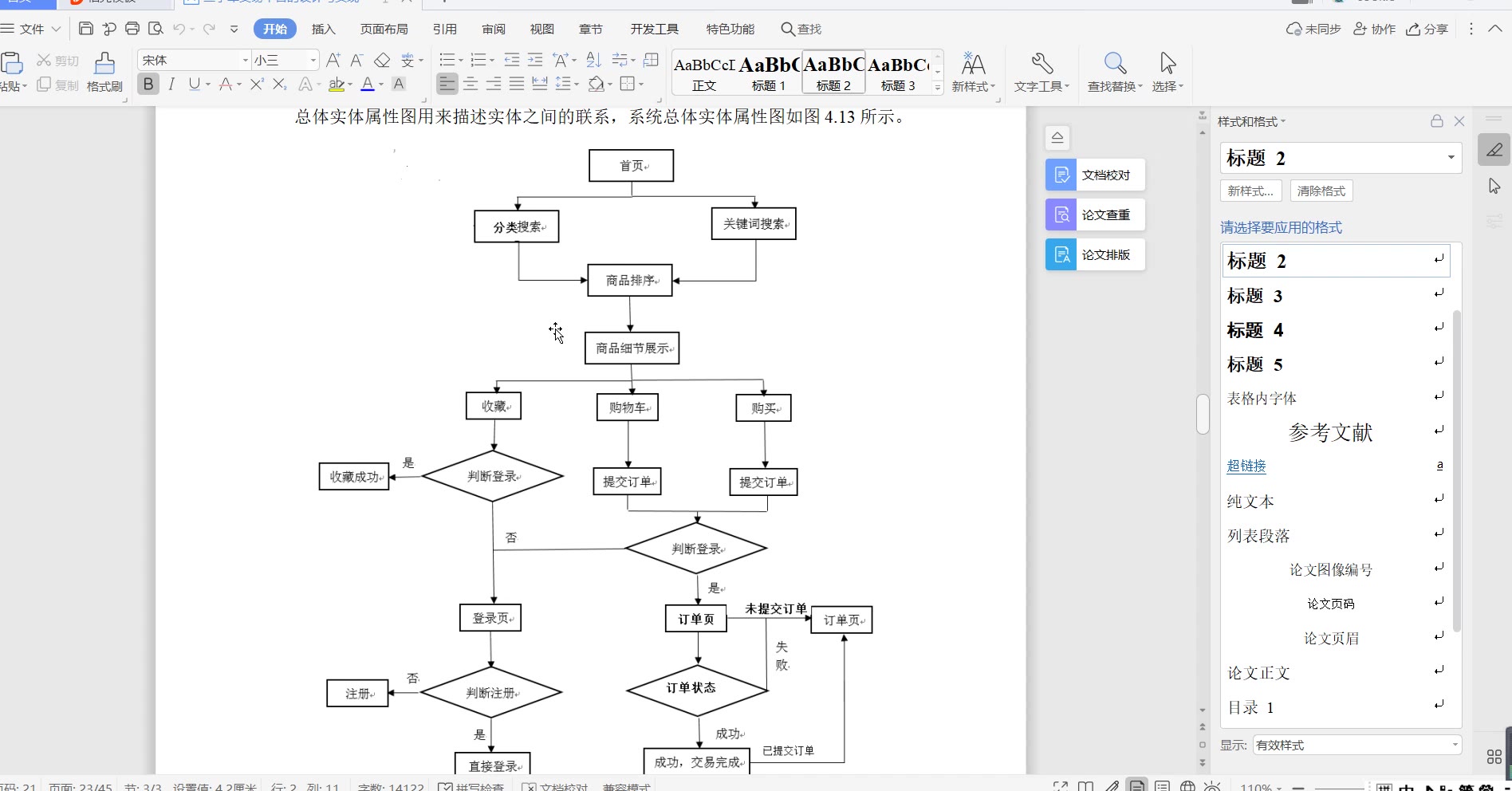
Task: Apply the 标题 3 style from styles list
Action: point(1335,296)
